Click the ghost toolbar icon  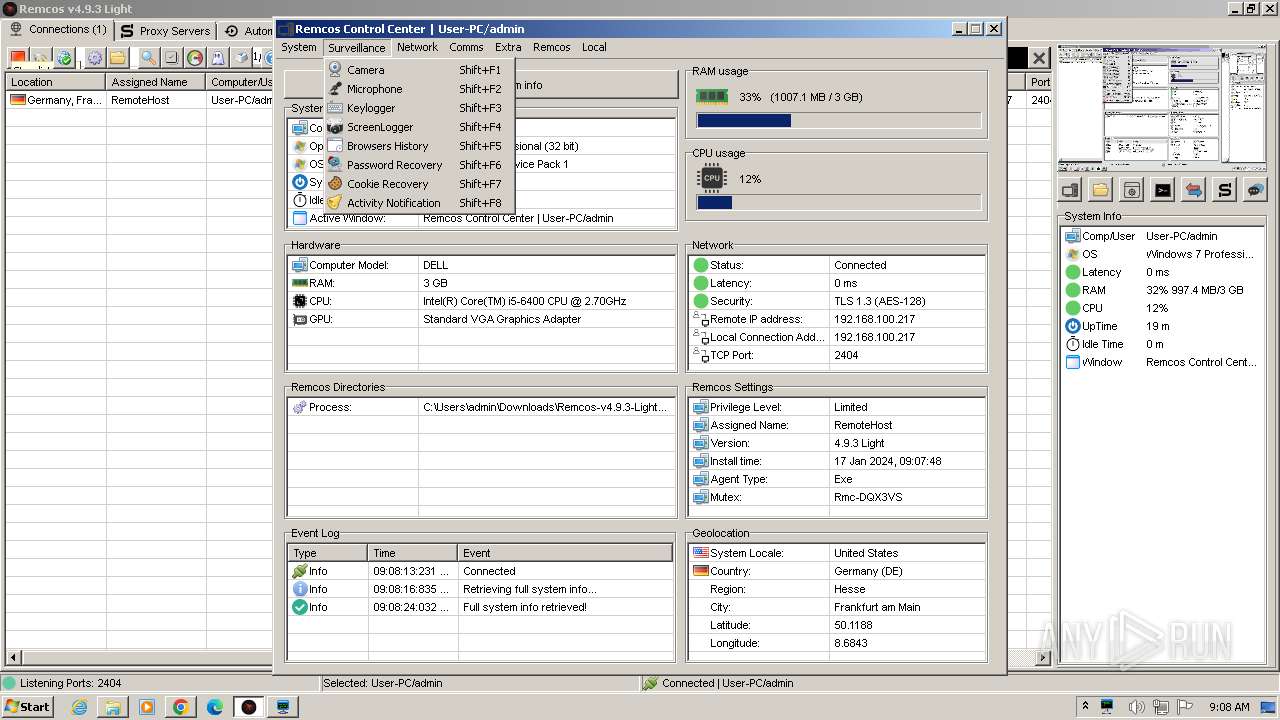tap(218, 58)
